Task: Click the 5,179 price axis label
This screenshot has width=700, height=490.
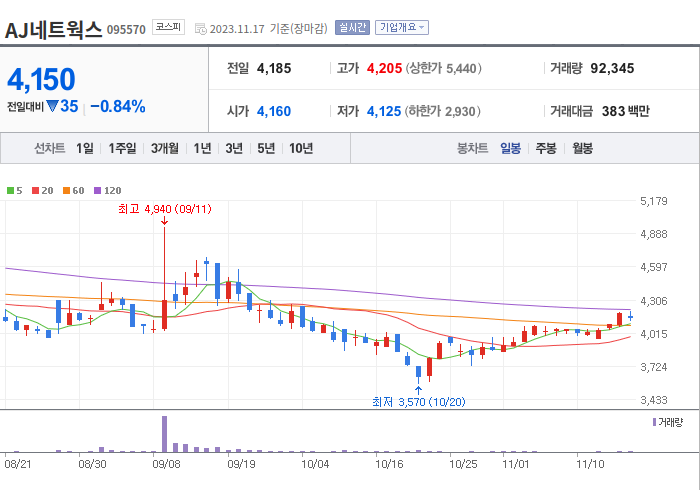Action: coord(654,201)
